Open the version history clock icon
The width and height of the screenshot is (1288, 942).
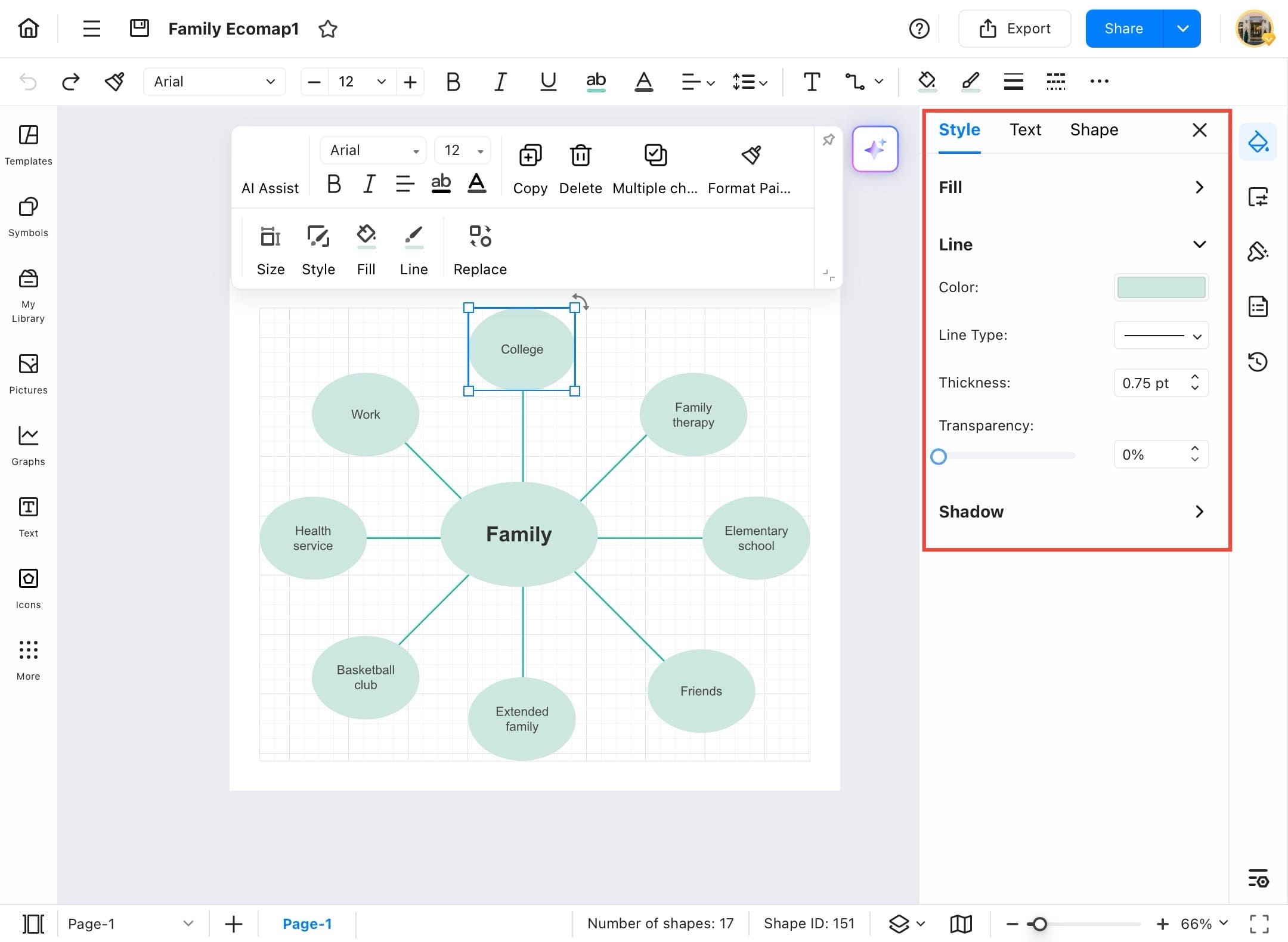tap(1258, 361)
